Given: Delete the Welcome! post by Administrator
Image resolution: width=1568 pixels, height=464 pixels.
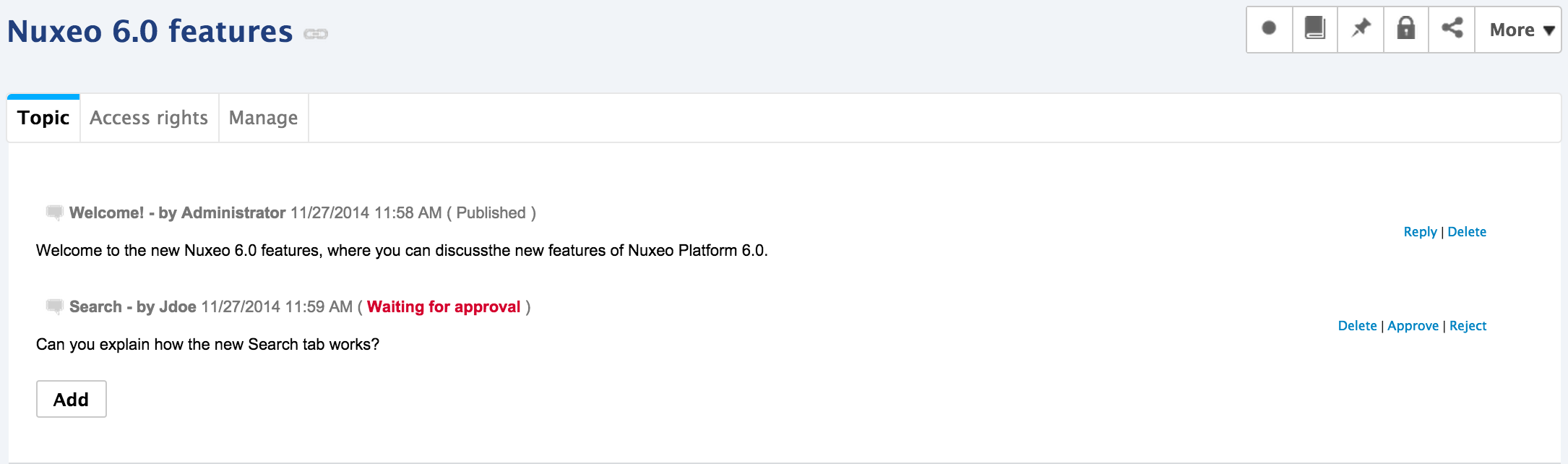Looking at the screenshot, I should pyautogui.click(x=1467, y=232).
